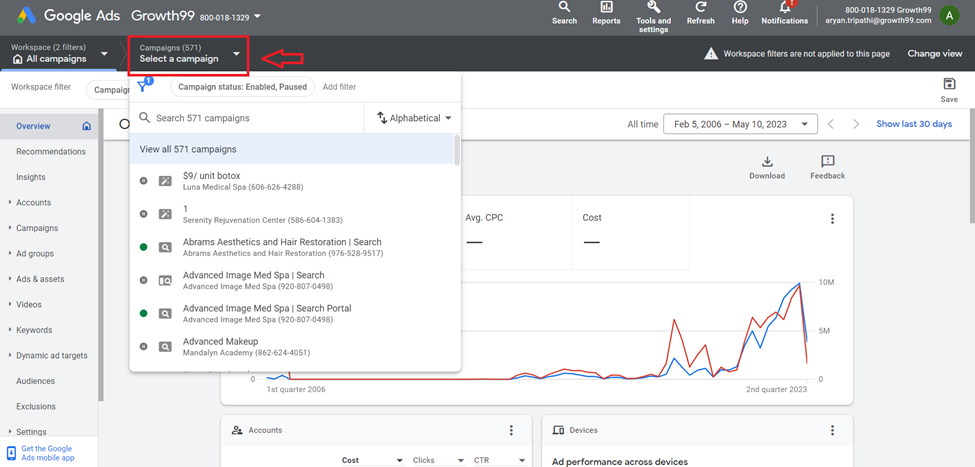Click the Download icon
The height and width of the screenshot is (467, 975).
point(767,162)
